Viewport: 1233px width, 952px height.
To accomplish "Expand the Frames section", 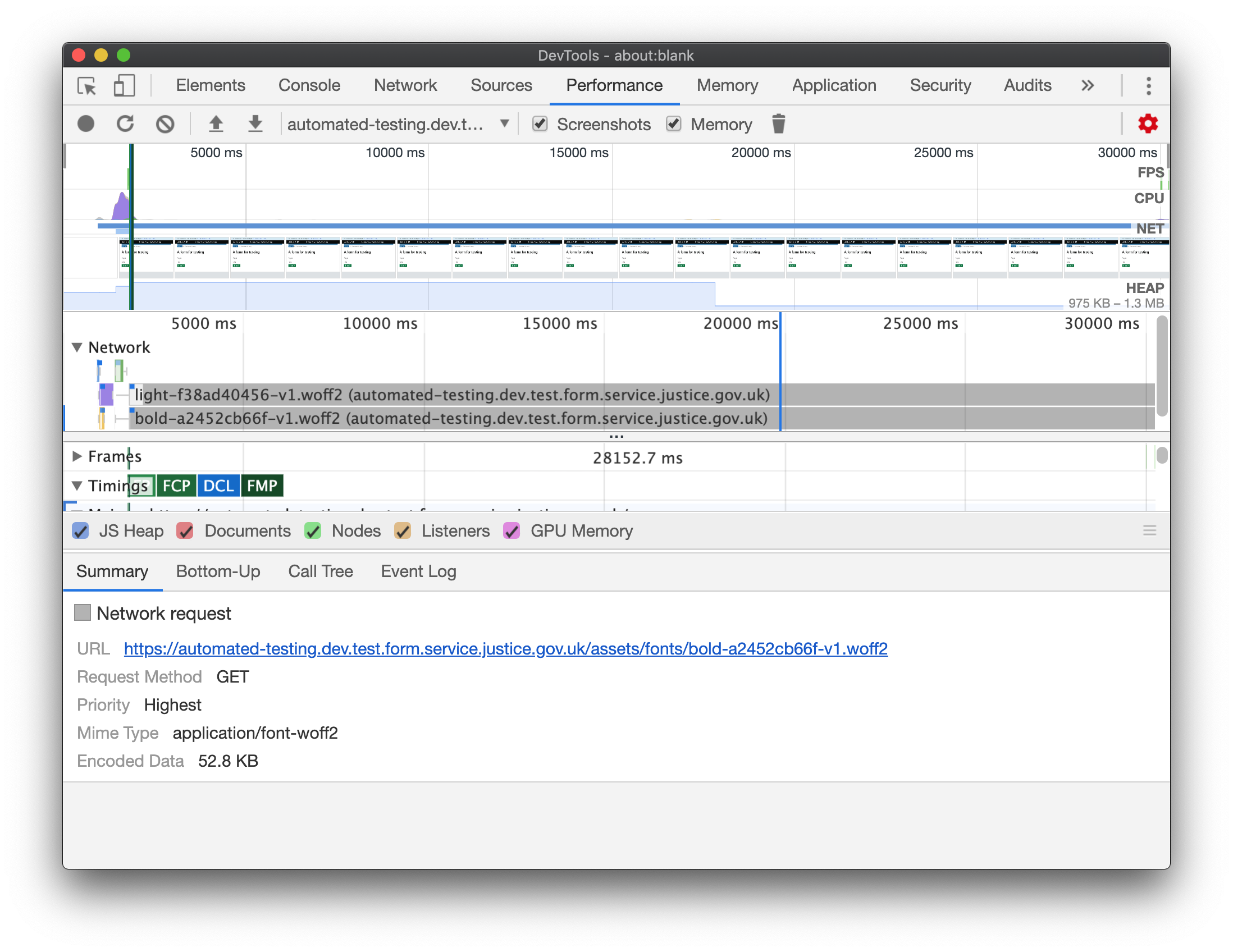I will tap(77, 456).
